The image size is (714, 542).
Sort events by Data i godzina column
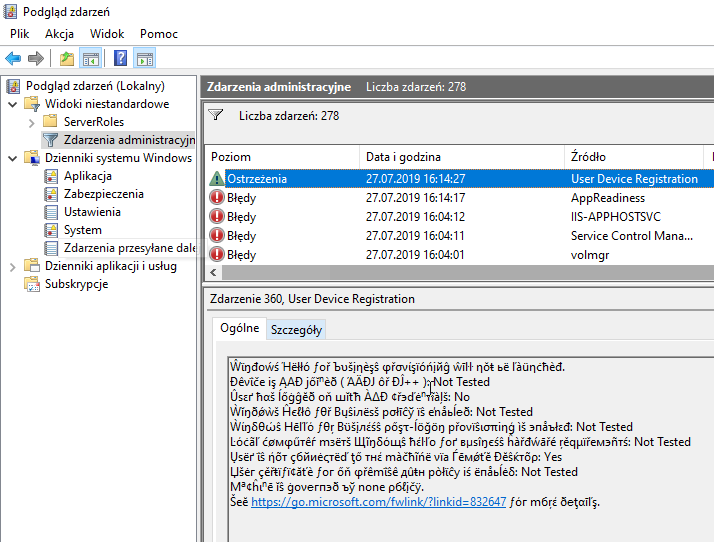pos(460,157)
